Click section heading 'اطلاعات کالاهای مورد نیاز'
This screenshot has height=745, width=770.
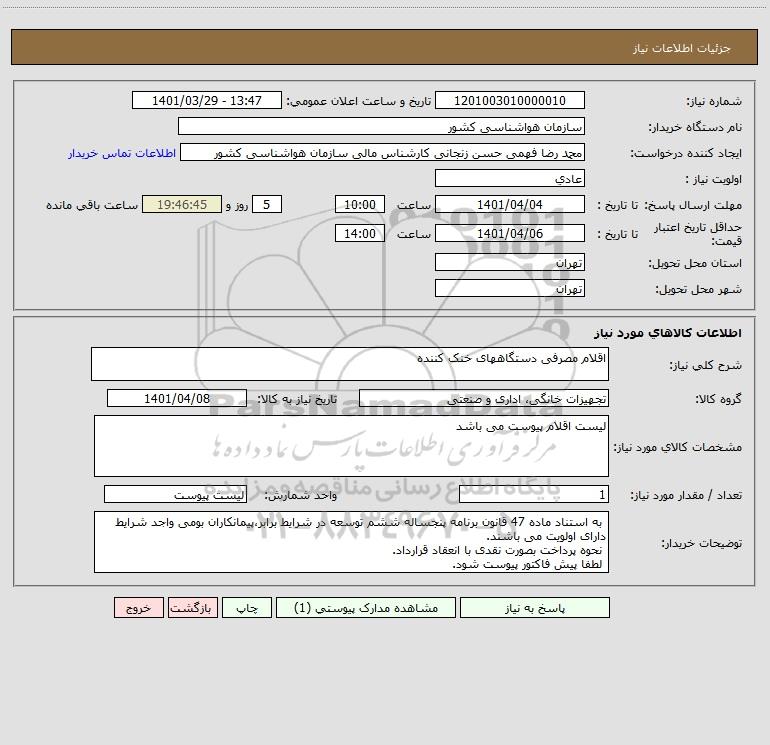668,333
